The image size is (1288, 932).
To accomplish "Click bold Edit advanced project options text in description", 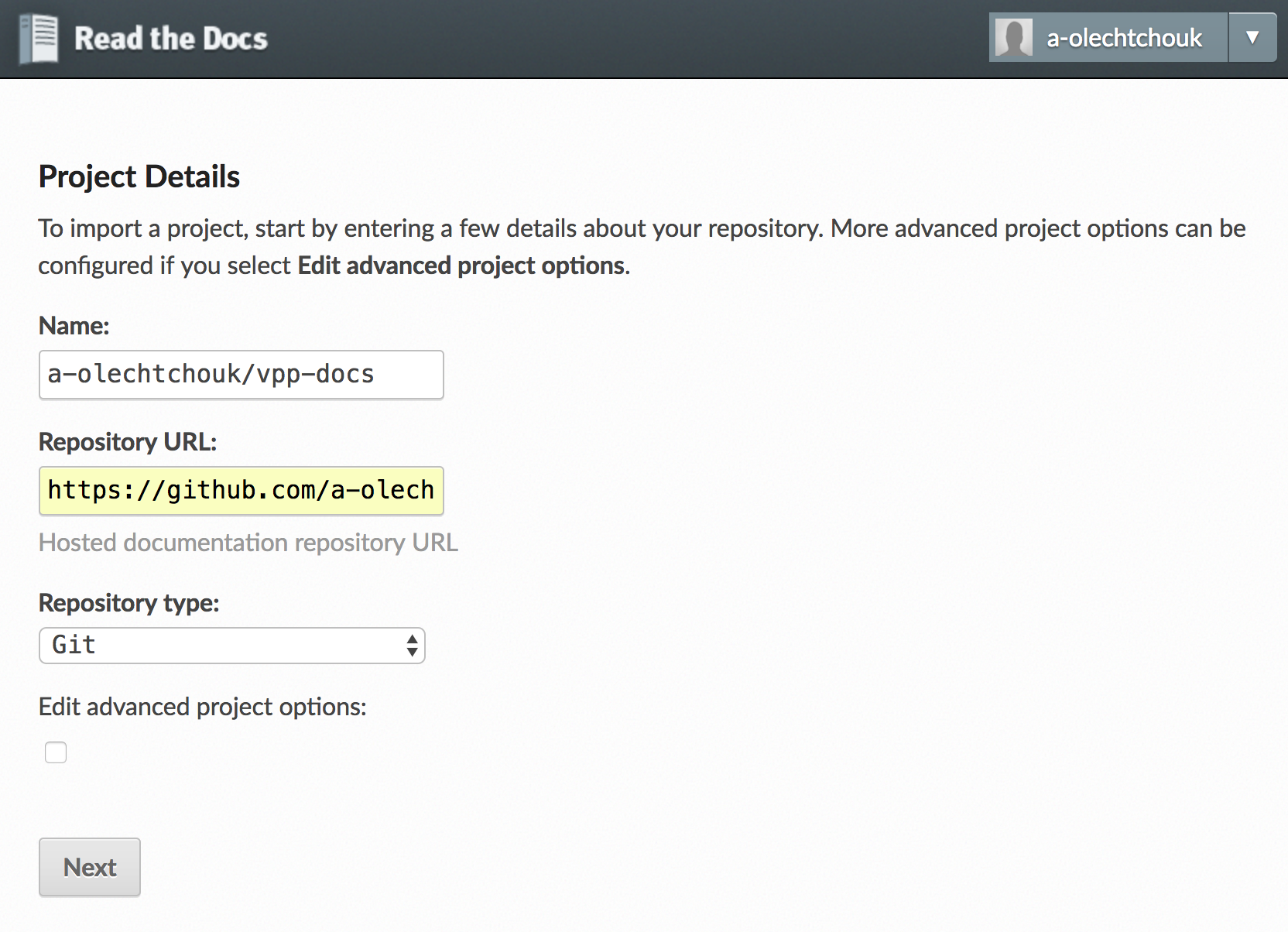I will [461, 266].
